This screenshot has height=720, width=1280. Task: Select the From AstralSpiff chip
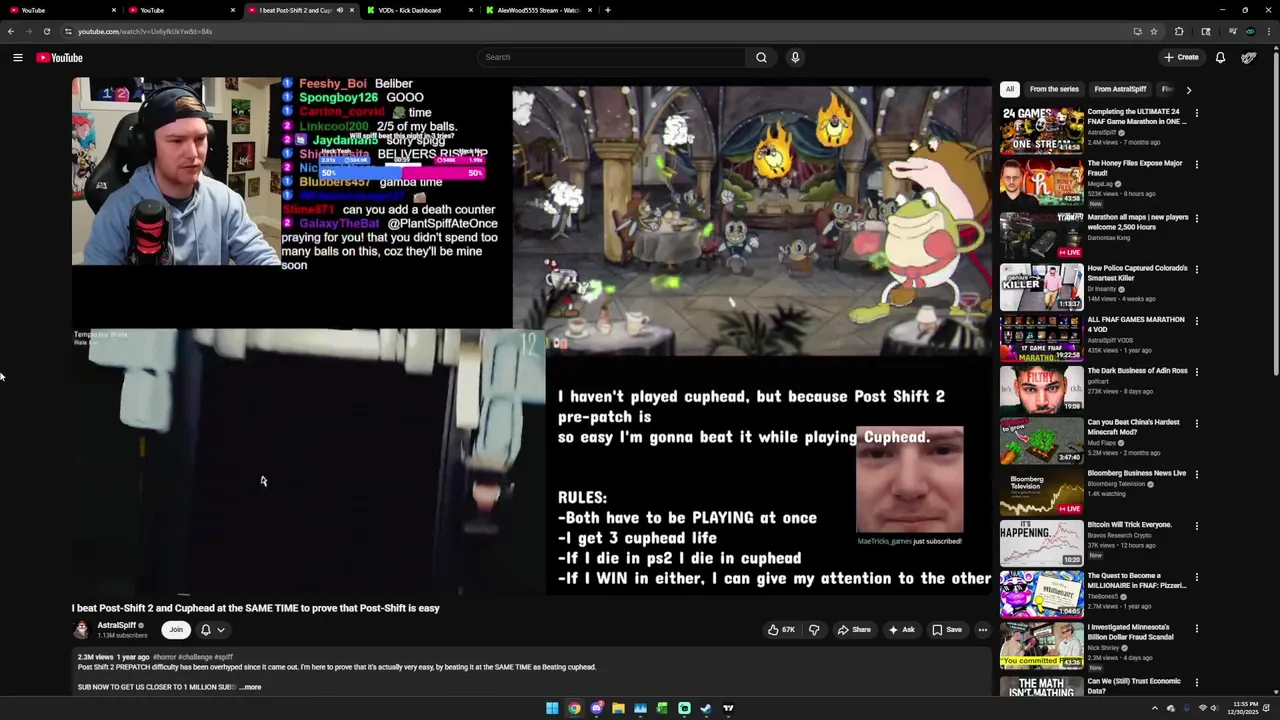[1120, 89]
